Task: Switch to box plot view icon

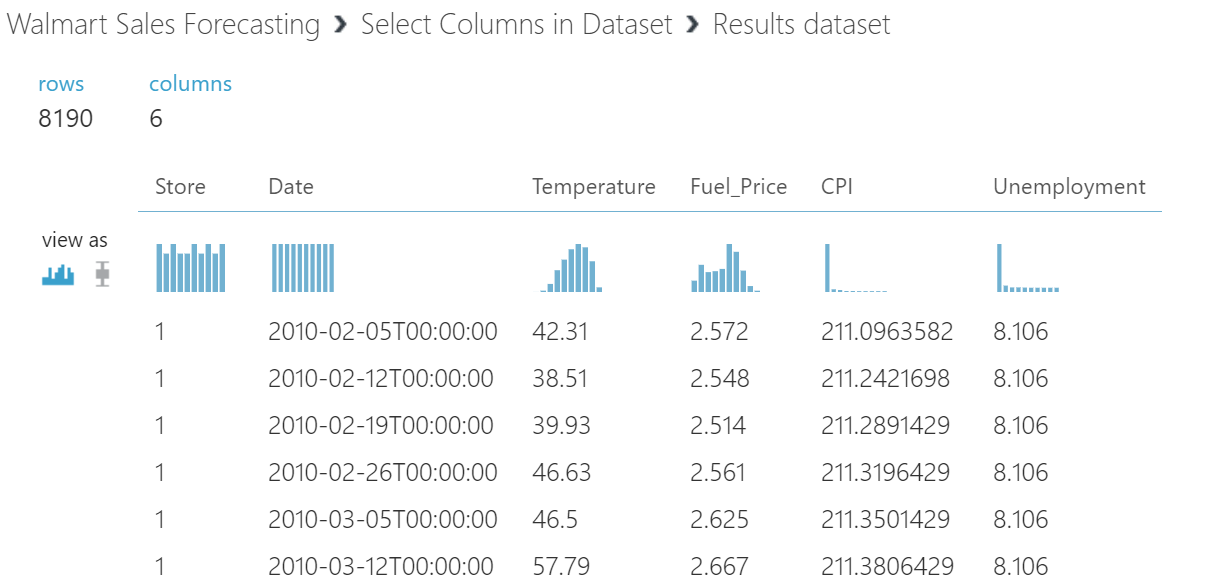Action: (x=101, y=274)
